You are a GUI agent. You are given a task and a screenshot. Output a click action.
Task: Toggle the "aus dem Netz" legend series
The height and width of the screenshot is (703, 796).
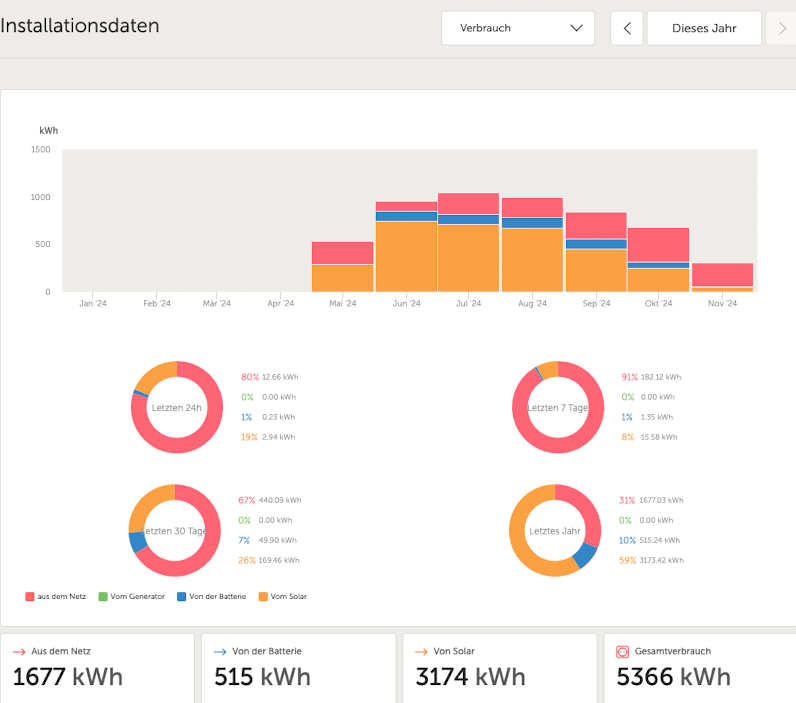point(56,596)
